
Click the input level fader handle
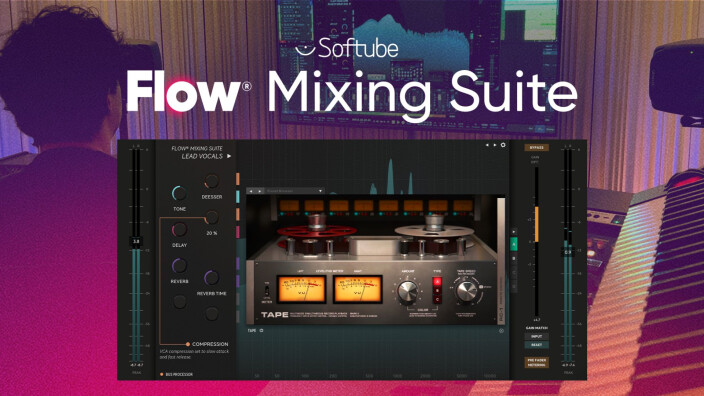136,242
